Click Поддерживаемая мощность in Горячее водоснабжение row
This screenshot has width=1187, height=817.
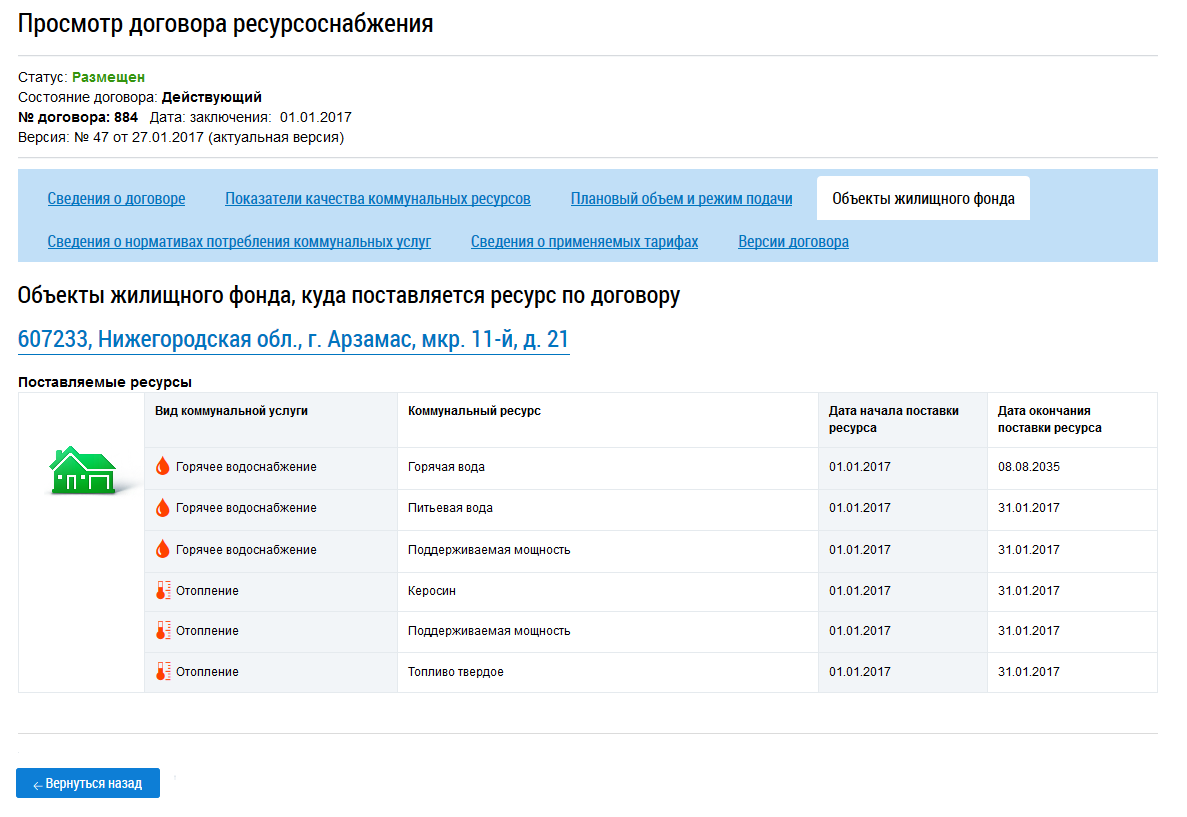pos(489,549)
